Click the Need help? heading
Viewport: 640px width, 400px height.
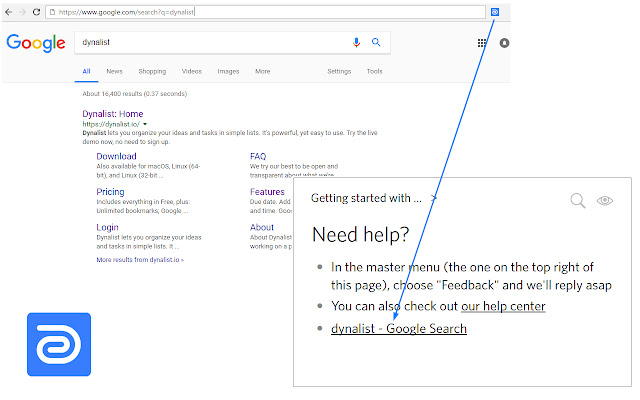(360, 234)
